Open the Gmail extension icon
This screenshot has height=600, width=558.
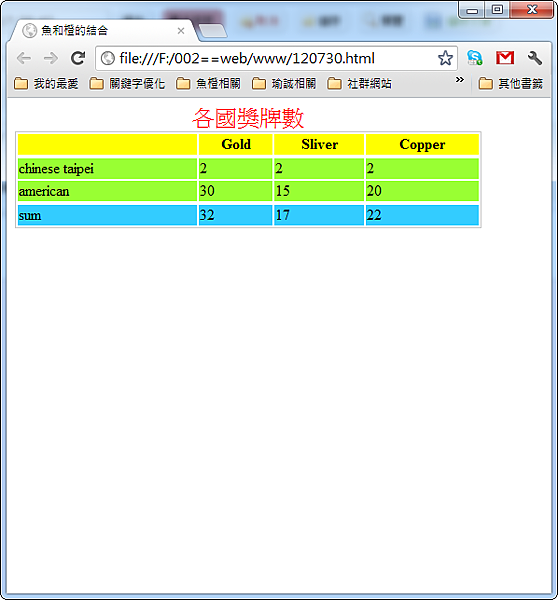click(x=505, y=58)
